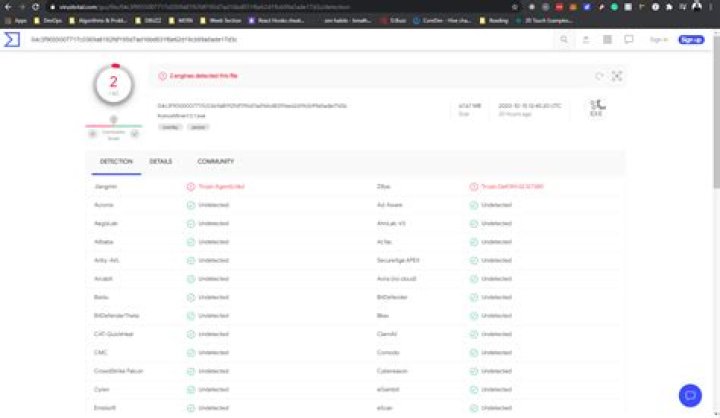Vote down on community score
This screenshot has height=418, width=720.
93,131
